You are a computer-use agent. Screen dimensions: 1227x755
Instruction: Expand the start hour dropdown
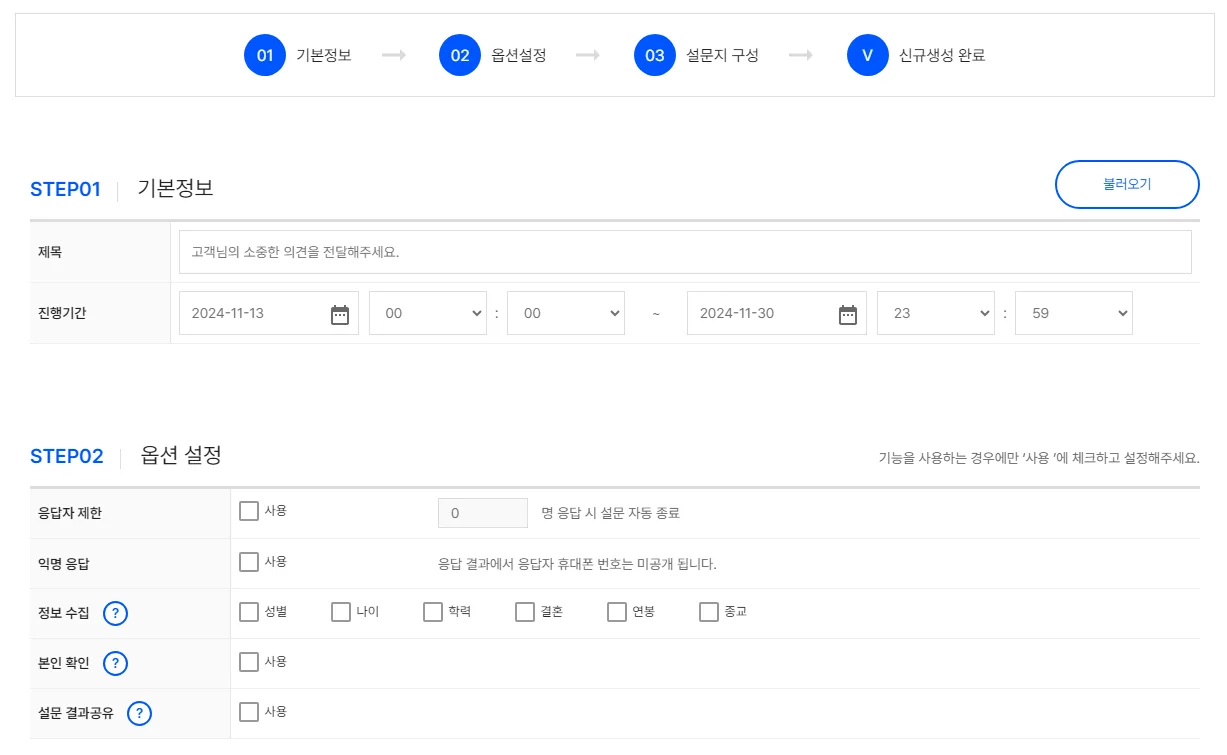click(x=427, y=313)
